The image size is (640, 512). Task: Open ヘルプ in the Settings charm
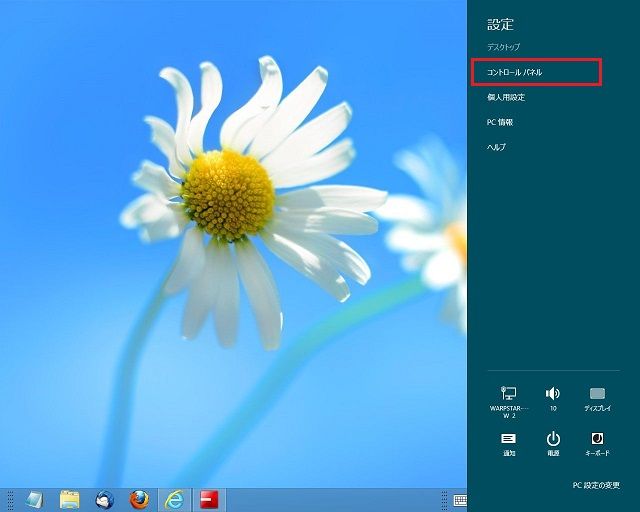click(x=496, y=147)
